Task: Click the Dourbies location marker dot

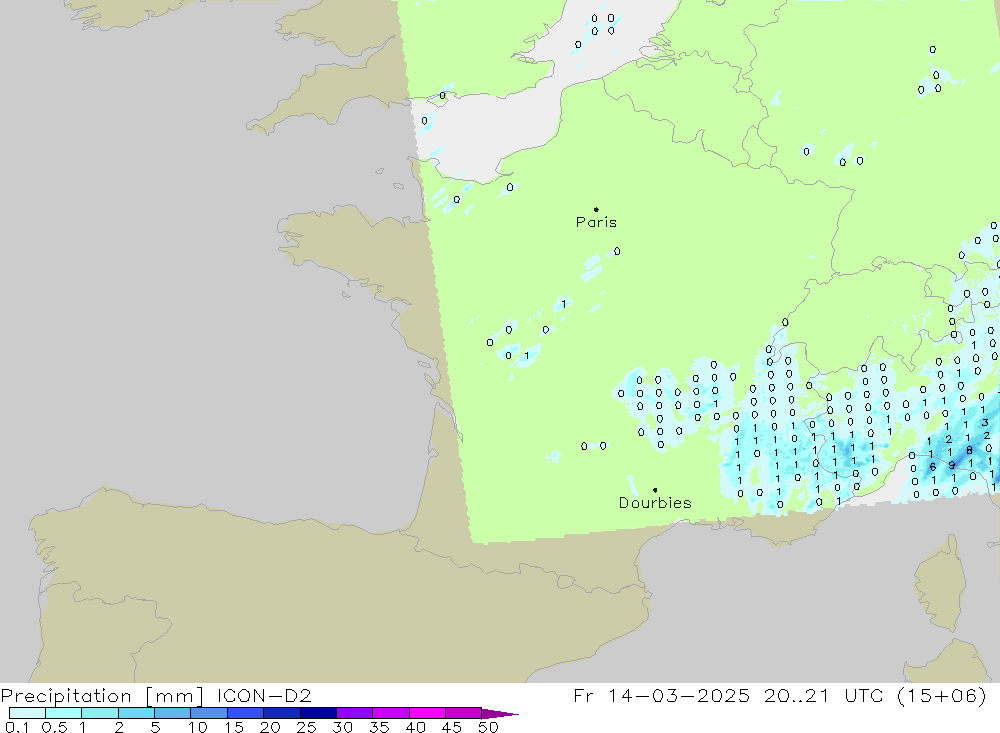Action: (655, 490)
